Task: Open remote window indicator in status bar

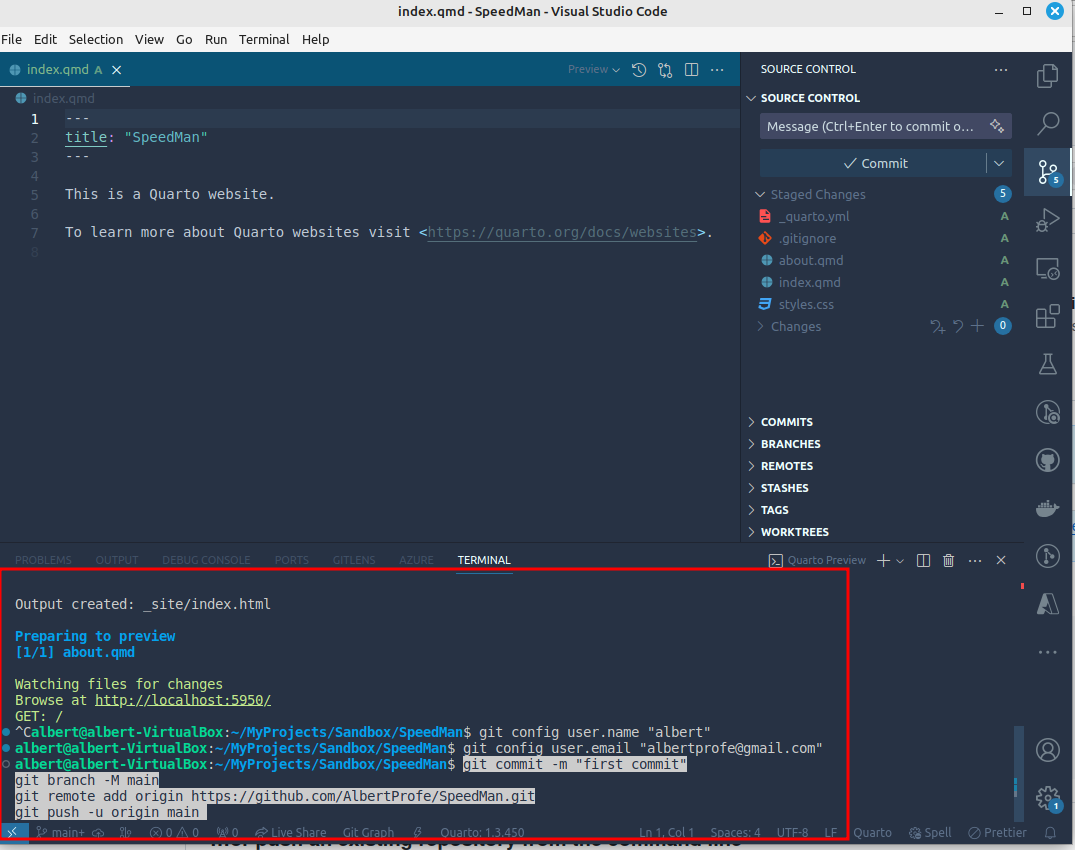Action: [x=13, y=832]
